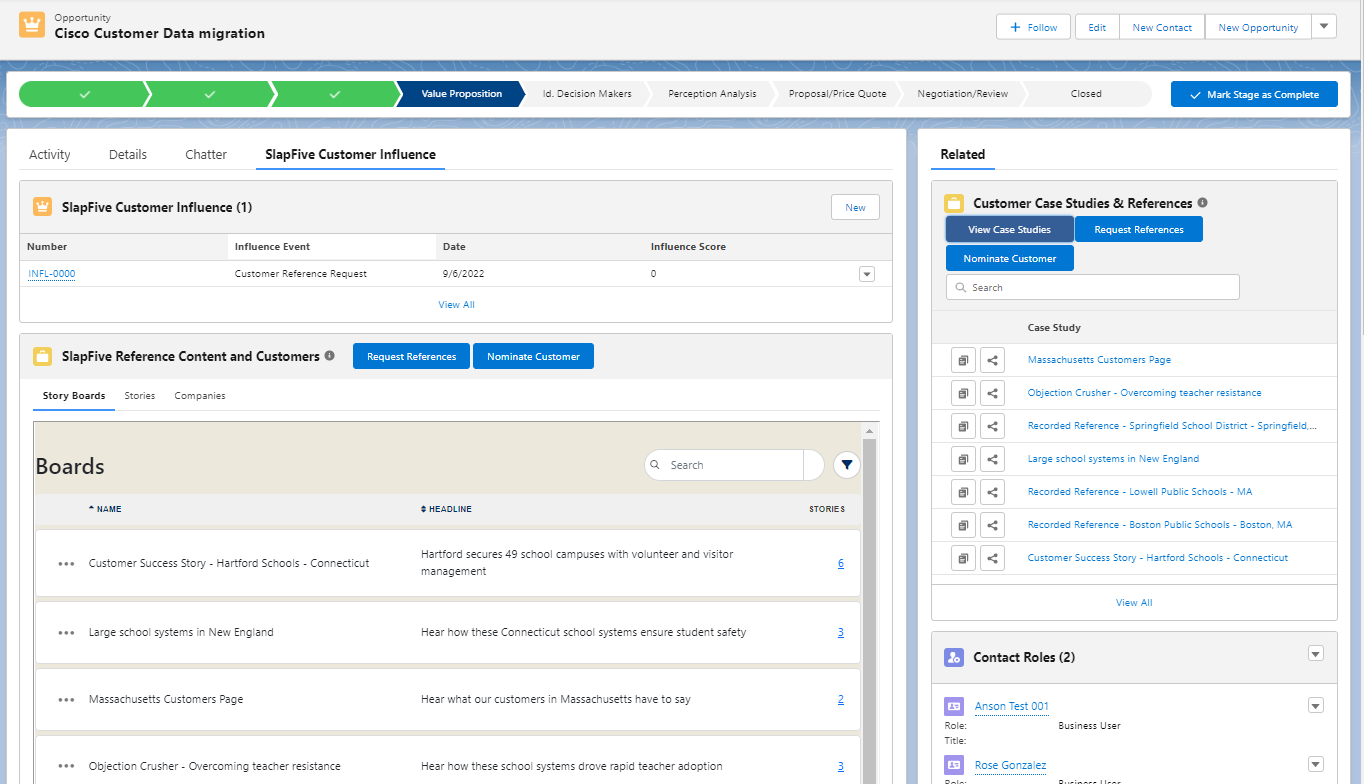Click the info icon beside Customer Case Studies & References

(x=1201, y=202)
